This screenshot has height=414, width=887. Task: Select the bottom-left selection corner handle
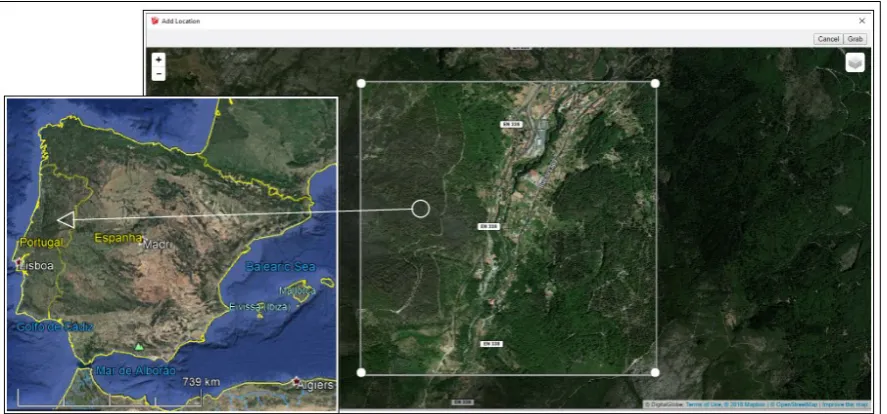coord(361,372)
